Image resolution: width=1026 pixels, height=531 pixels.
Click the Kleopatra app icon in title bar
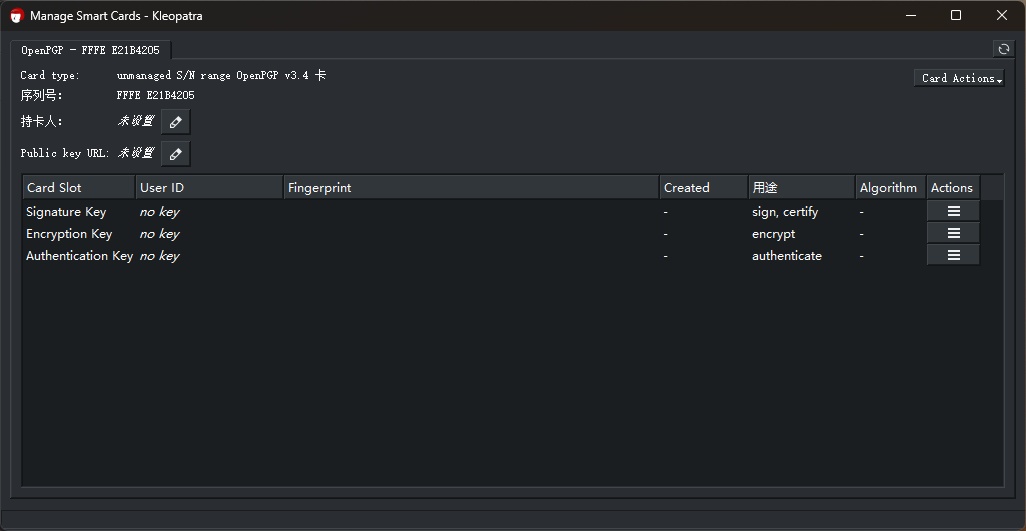[16, 16]
